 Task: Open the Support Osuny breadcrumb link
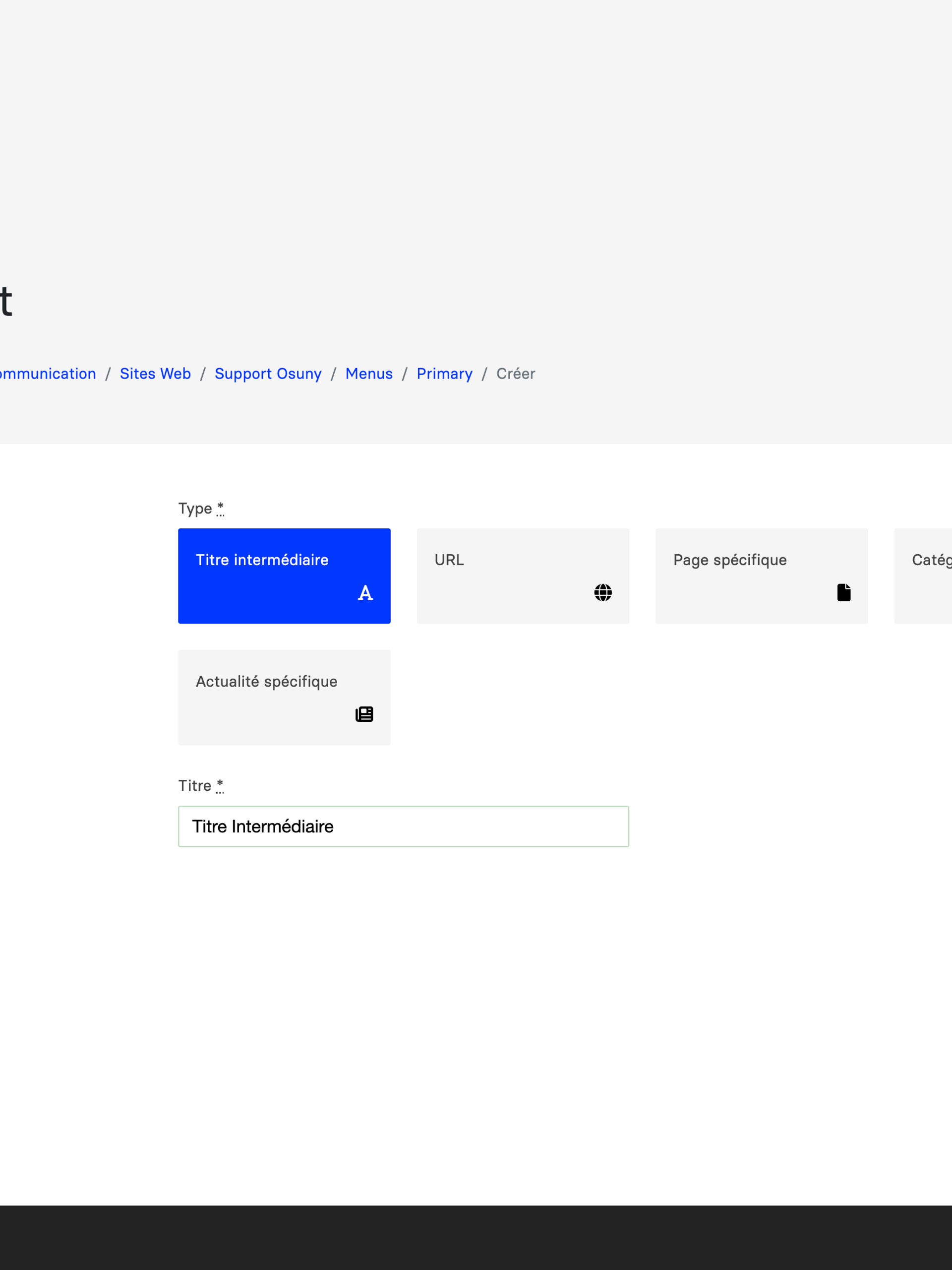pyautogui.click(x=268, y=374)
